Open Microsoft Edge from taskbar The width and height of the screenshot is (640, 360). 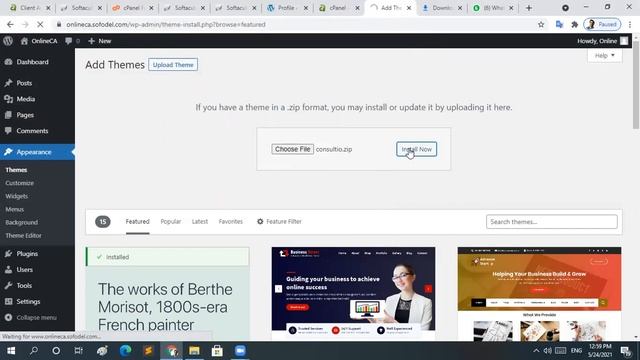[125, 351]
